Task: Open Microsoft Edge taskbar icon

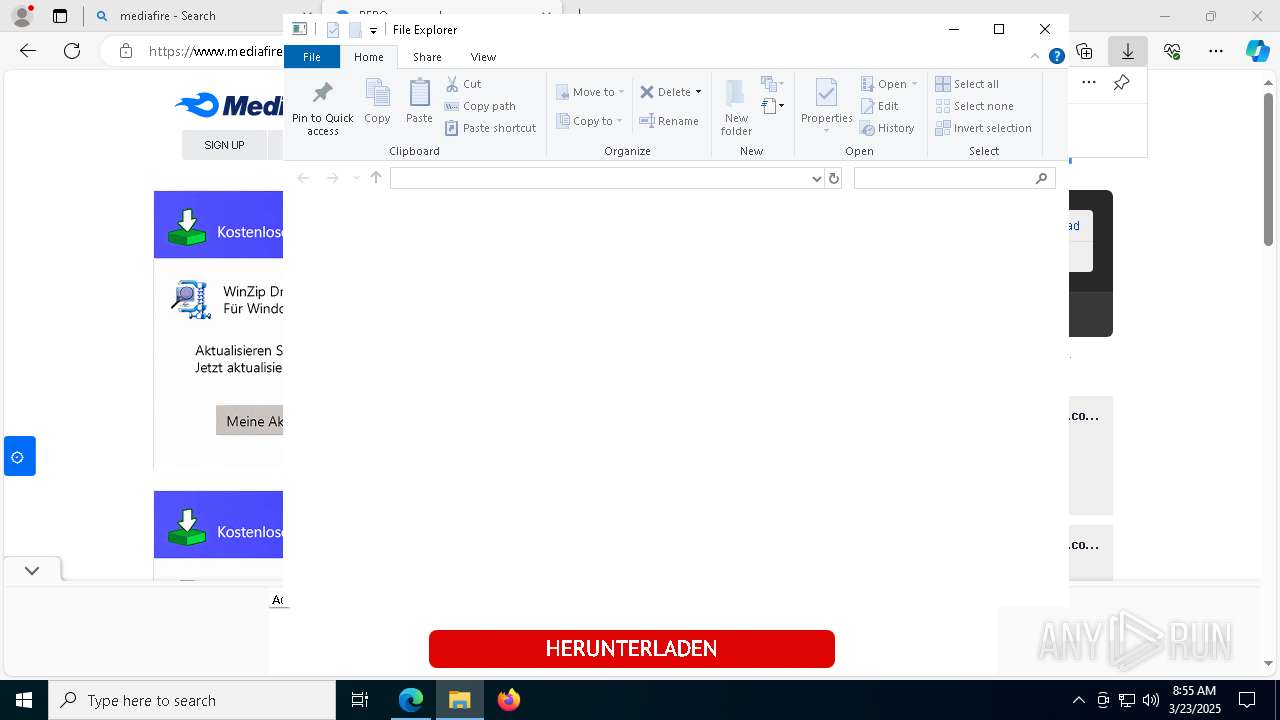Action: 411,700
